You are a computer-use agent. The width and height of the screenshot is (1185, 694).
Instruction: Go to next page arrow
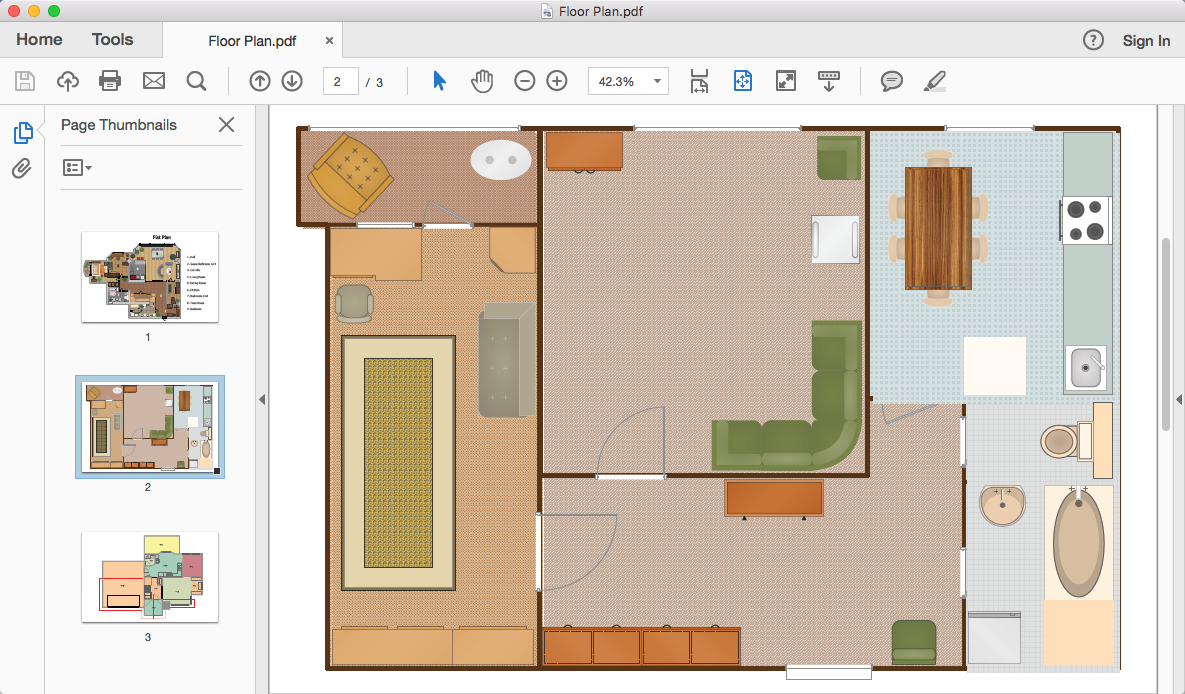[292, 81]
